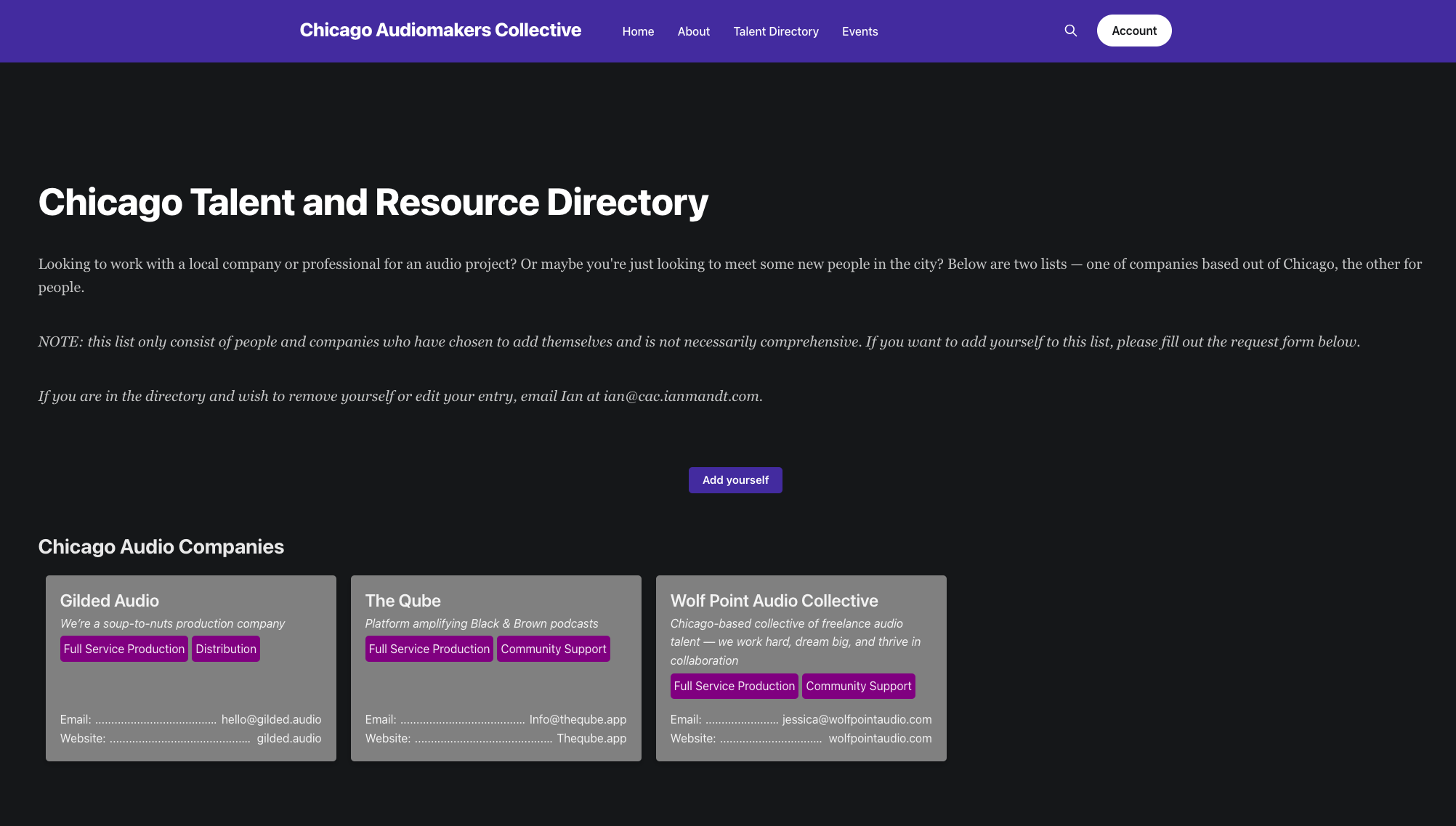Open the Events menu item
This screenshot has width=1456, height=826.
click(860, 31)
